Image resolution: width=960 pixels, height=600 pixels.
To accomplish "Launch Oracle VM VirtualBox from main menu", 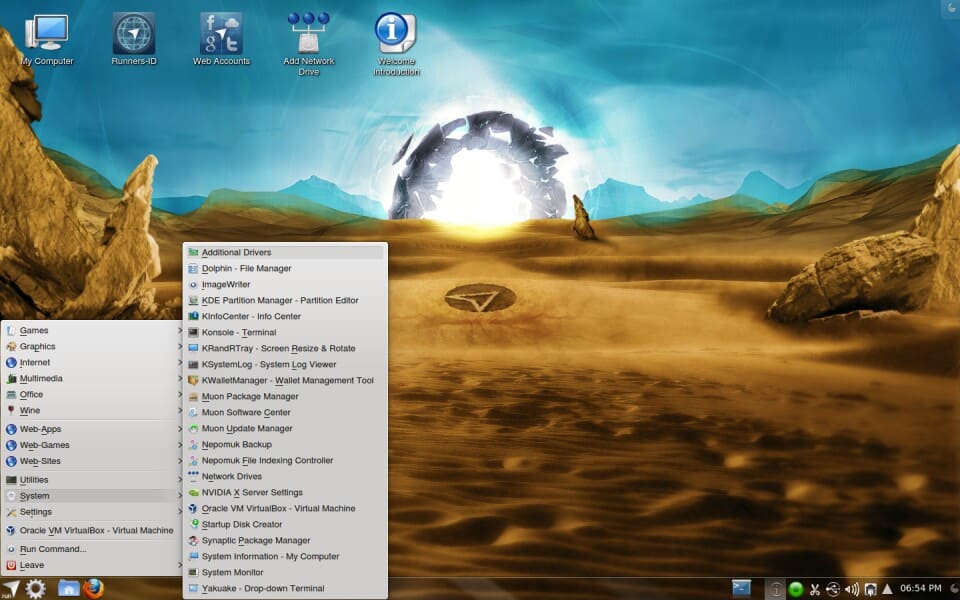I will coord(94,531).
